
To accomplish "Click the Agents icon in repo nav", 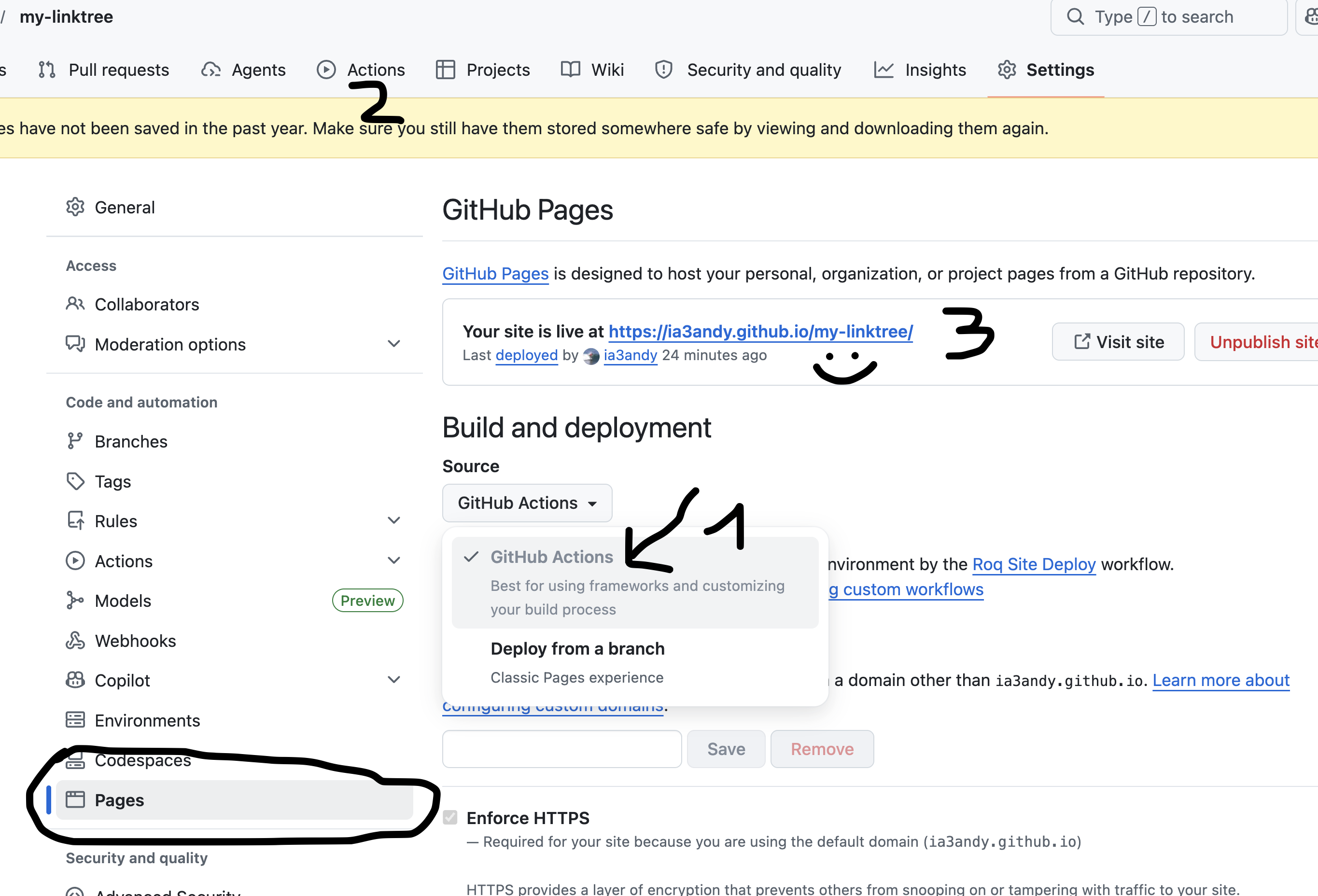I will tap(210, 70).
